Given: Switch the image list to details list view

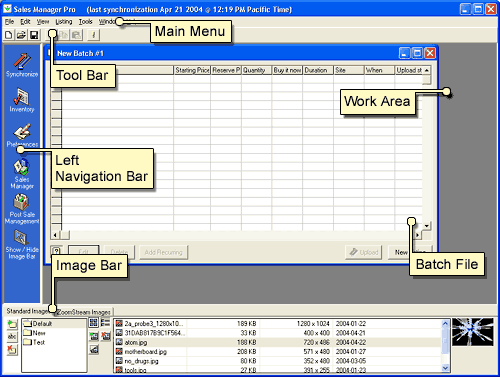Looking at the screenshot, I should pos(105,322).
